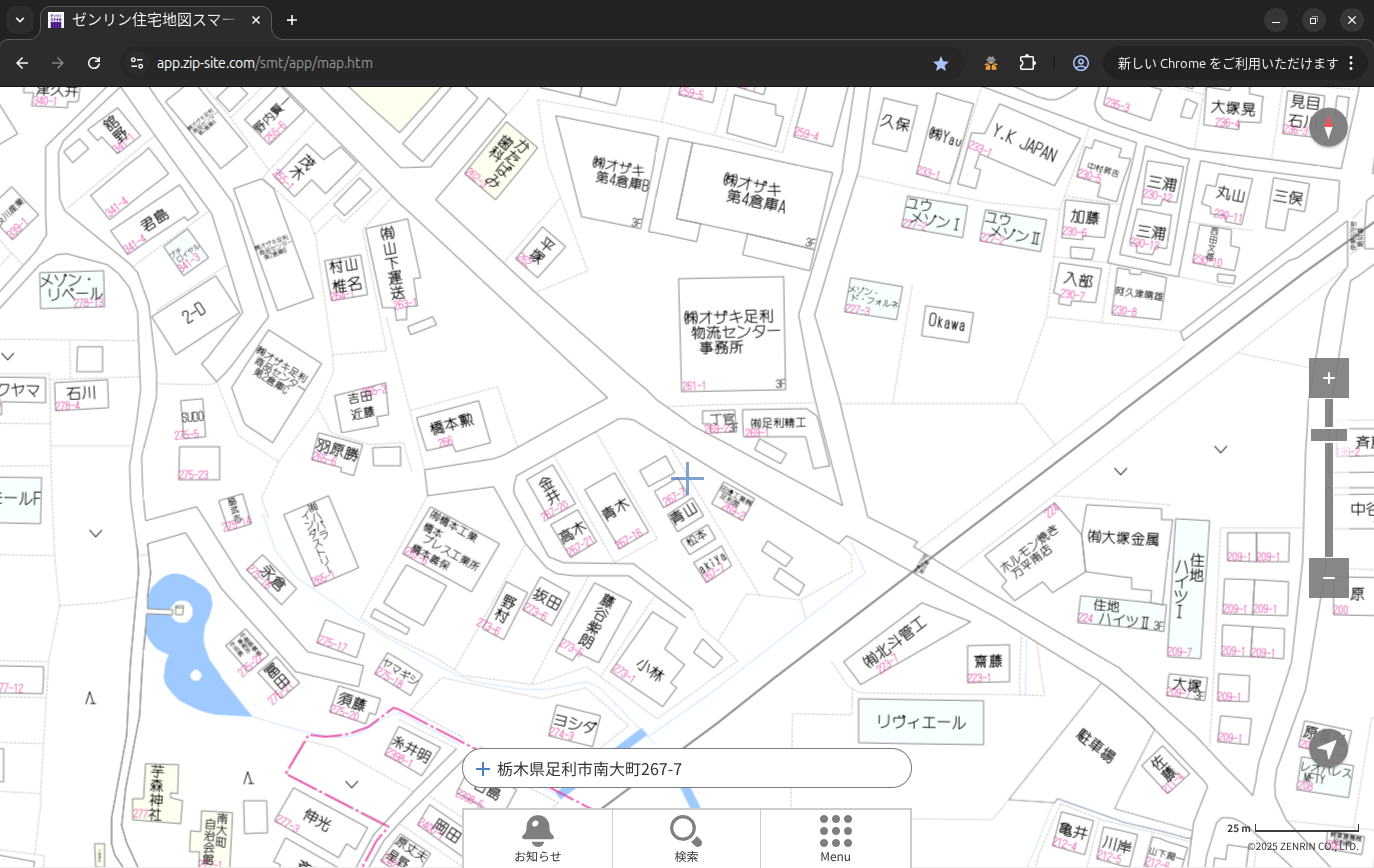1374x868 pixels.
Task: Zoom in with the plus button
Action: (x=1329, y=378)
